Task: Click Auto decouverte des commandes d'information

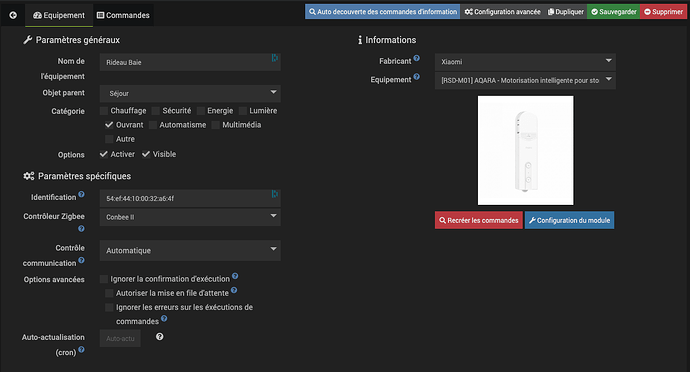Action: coord(382,12)
